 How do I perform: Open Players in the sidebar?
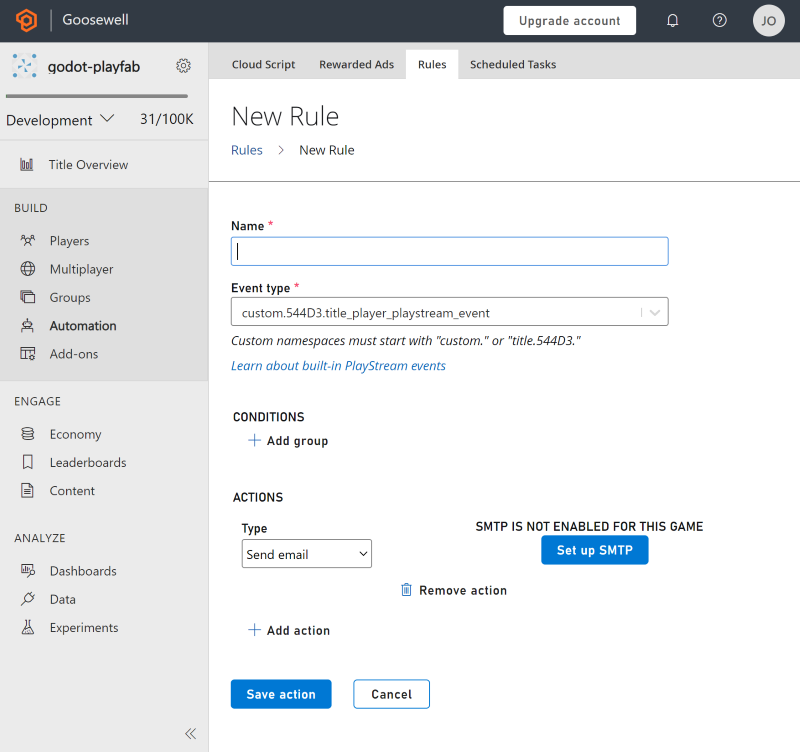tap(69, 241)
